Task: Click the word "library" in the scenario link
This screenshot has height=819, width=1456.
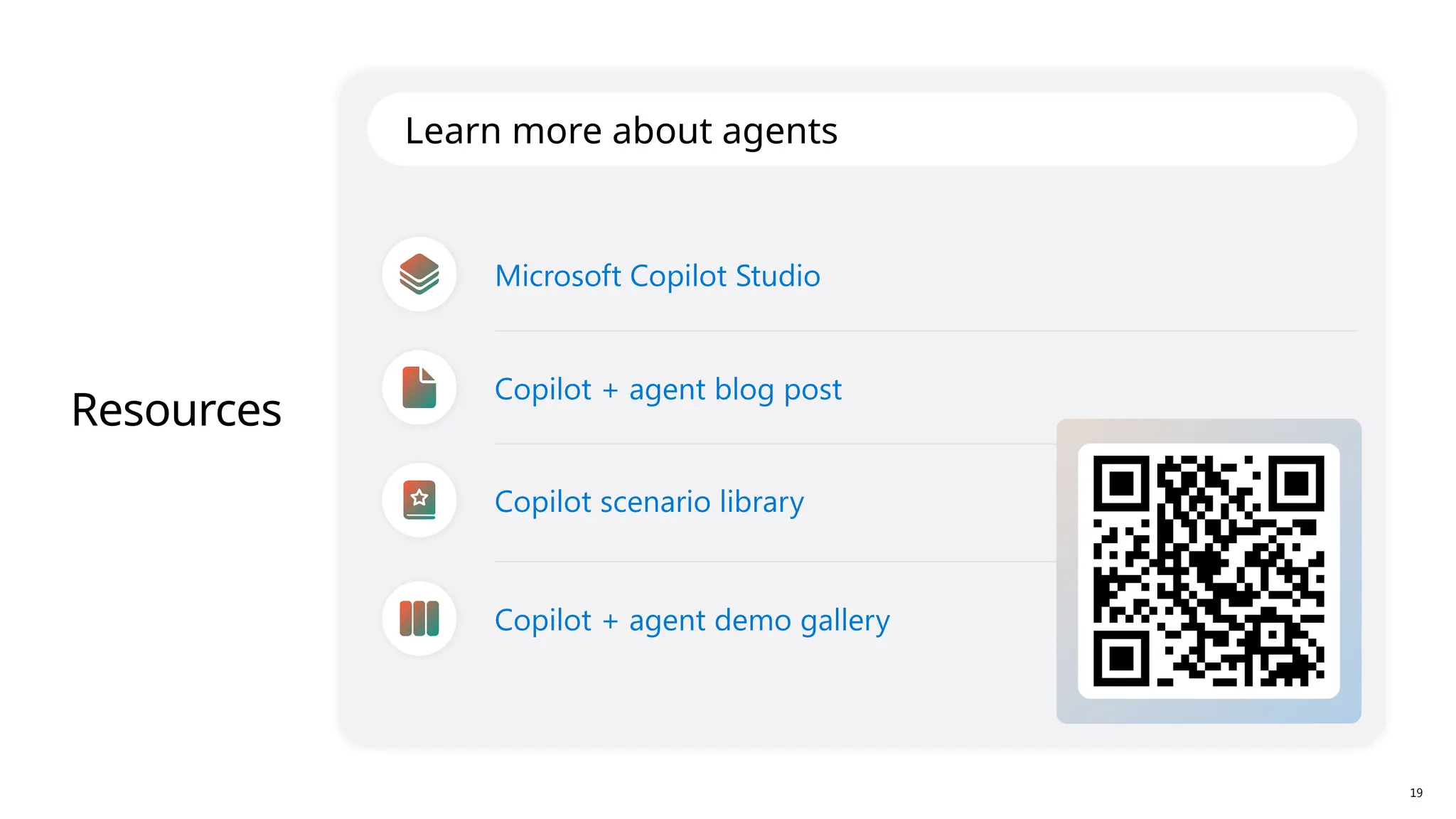Action: pos(761,502)
